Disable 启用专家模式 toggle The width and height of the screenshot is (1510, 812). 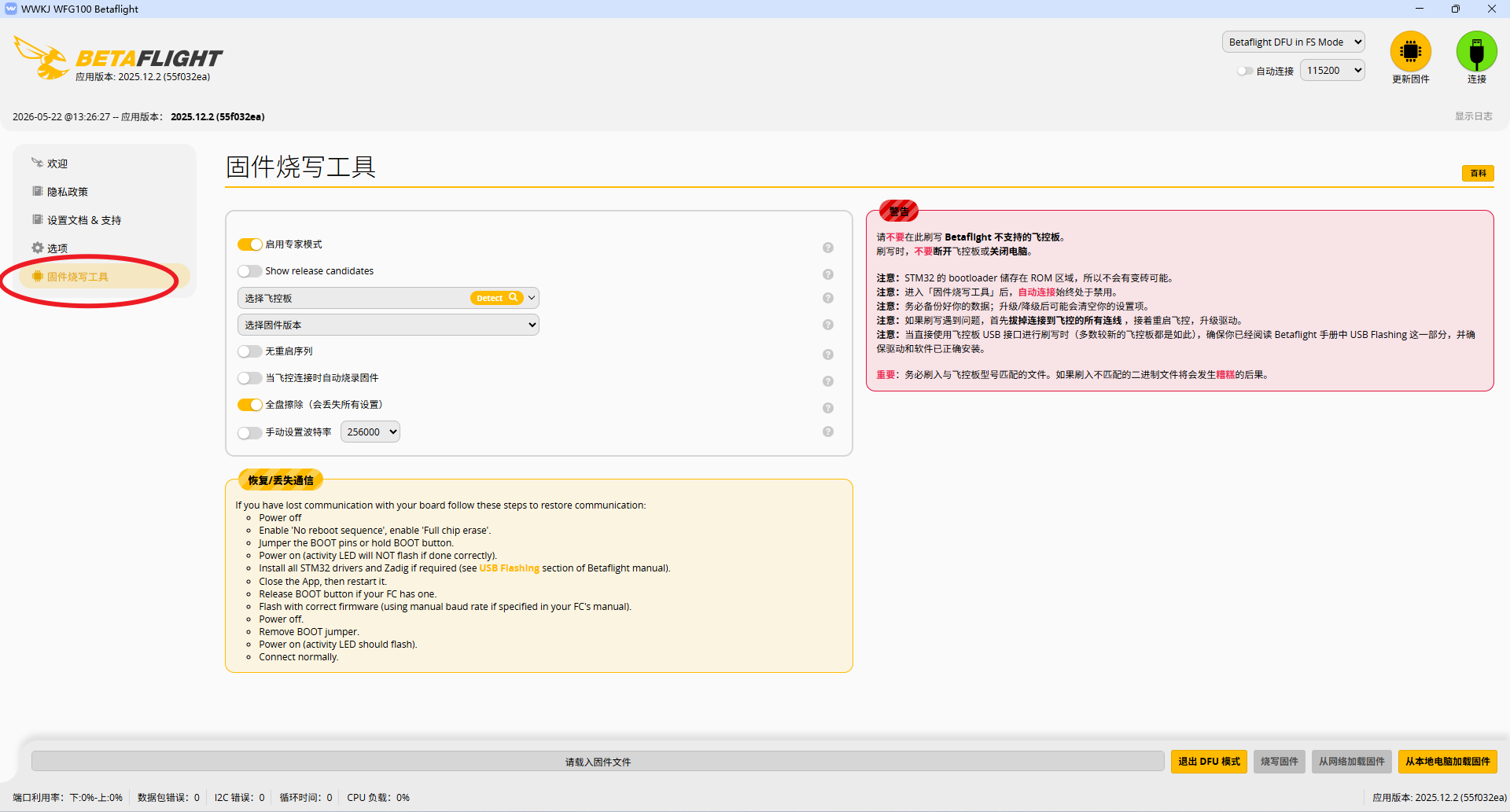point(250,244)
